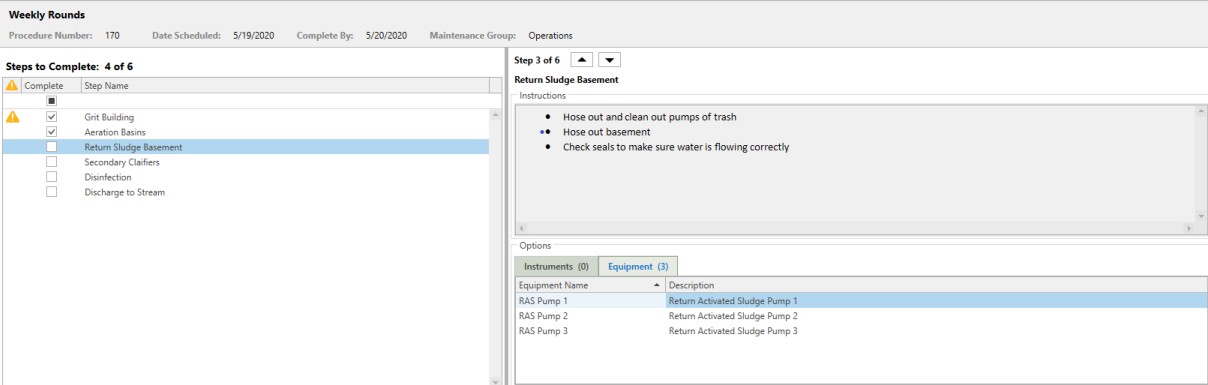
Task: Click the Complete column header
Action: tap(50, 86)
